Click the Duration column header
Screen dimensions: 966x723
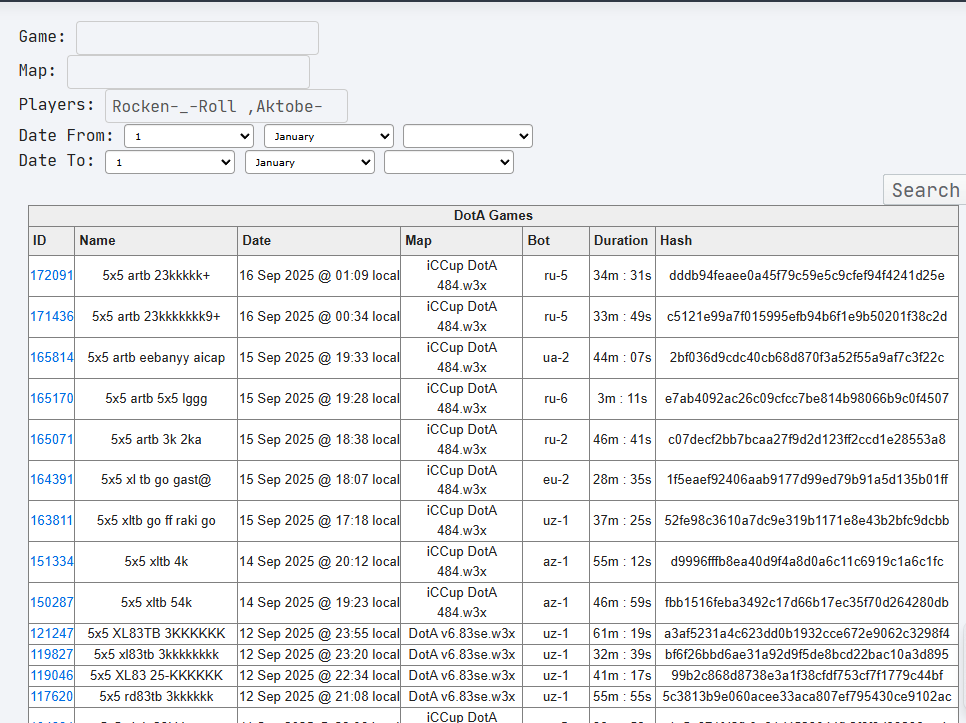[x=622, y=241]
